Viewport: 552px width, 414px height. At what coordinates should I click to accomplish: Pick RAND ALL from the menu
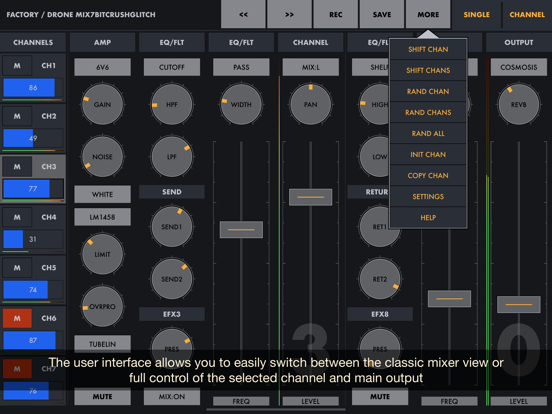(428, 133)
